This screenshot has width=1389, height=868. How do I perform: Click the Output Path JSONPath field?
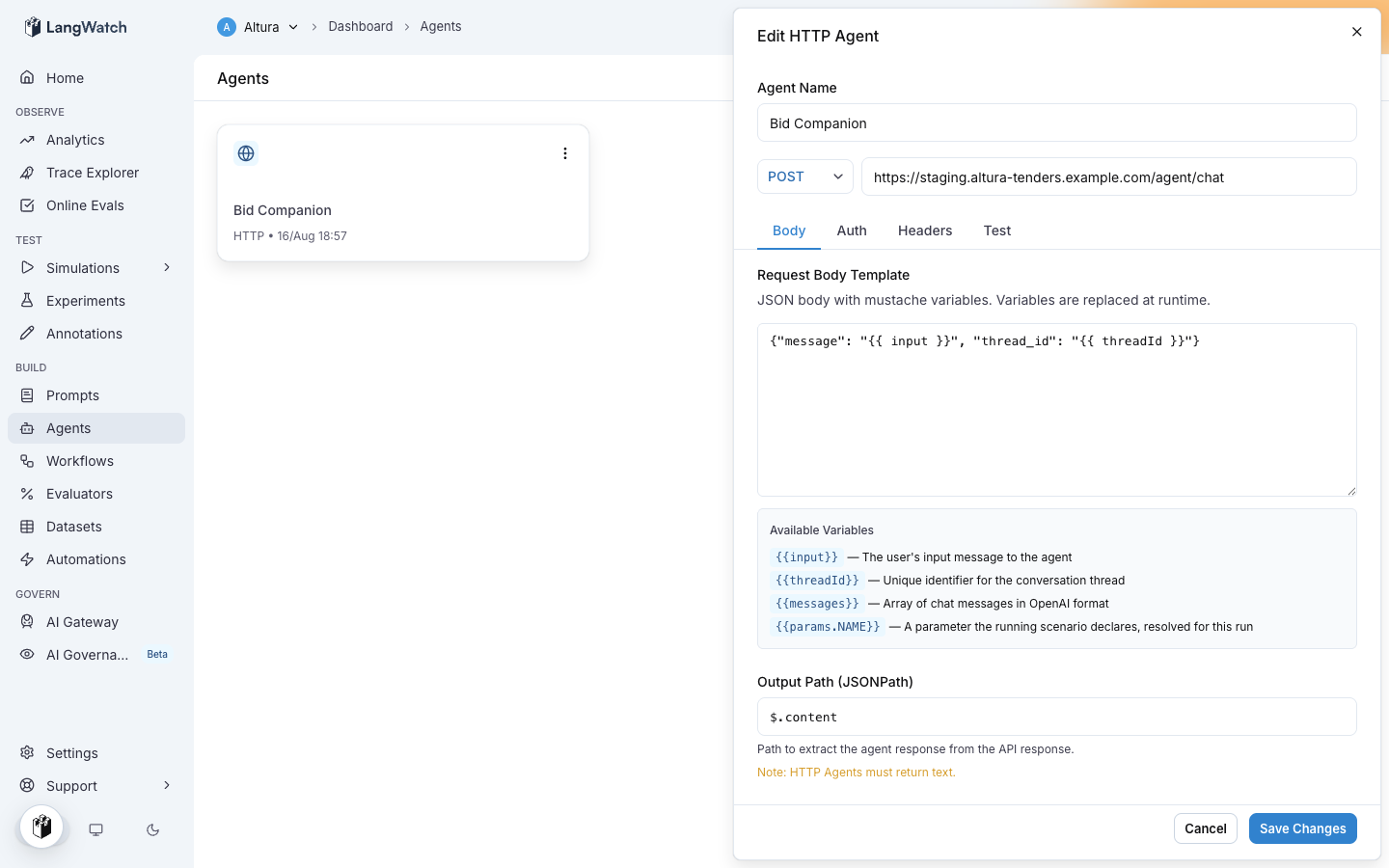(x=1057, y=717)
